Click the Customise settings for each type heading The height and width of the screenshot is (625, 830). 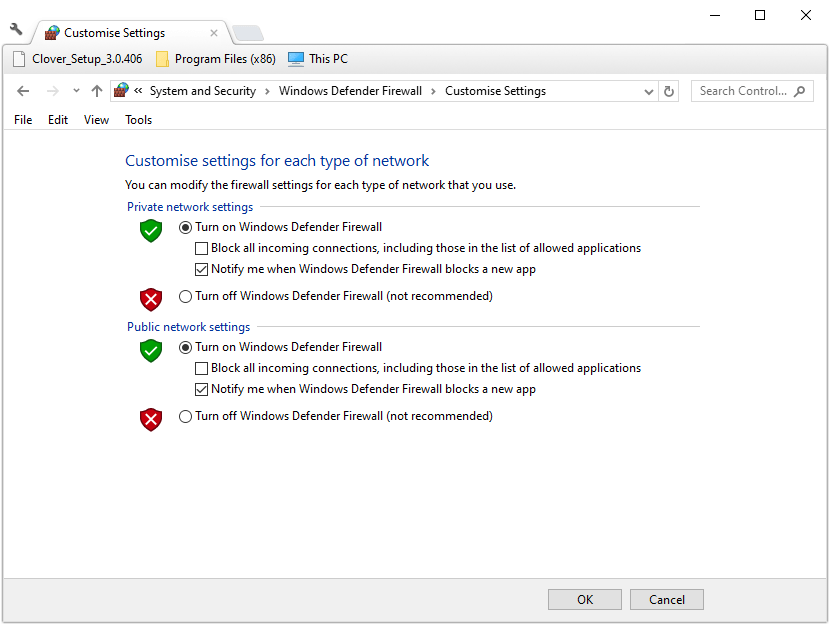(277, 160)
